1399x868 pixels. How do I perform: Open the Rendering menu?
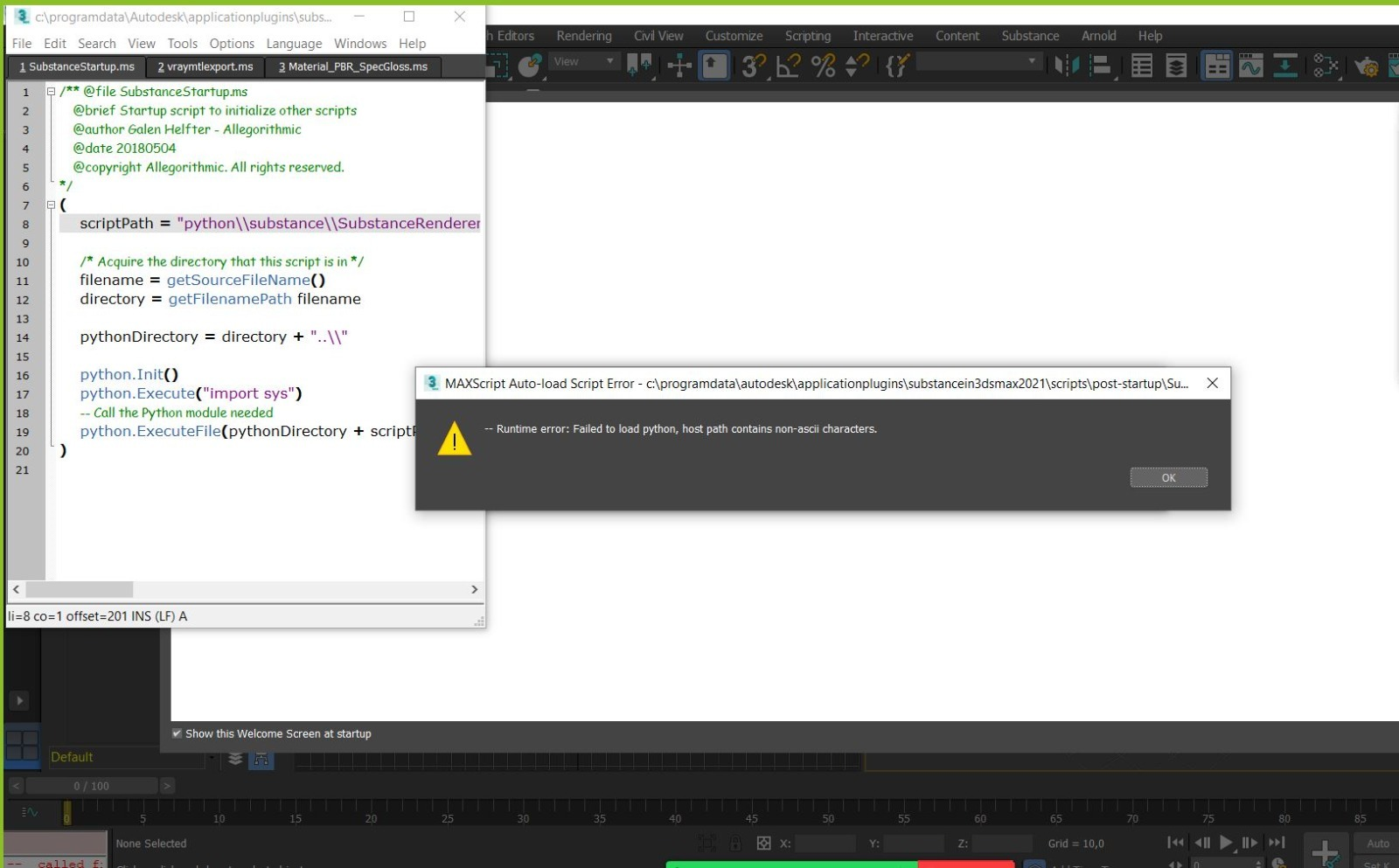[x=583, y=36]
